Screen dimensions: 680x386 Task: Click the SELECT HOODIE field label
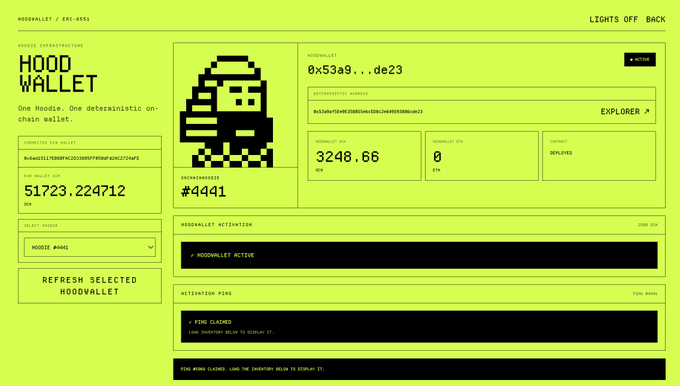pos(41,226)
